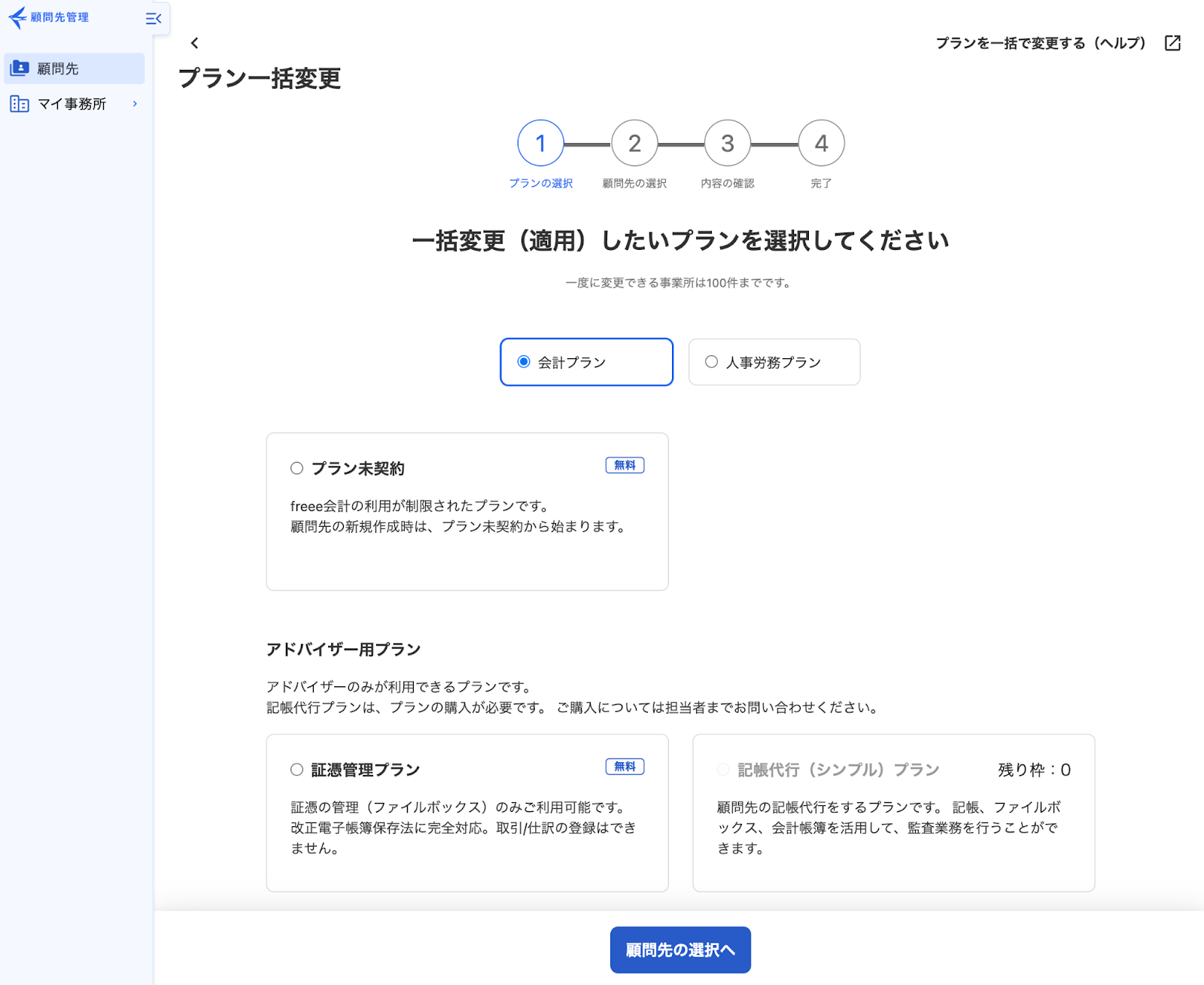This screenshot has width=1204, height=985.
Task: Click step 3 circle 内容の確認
Action: 728,143
